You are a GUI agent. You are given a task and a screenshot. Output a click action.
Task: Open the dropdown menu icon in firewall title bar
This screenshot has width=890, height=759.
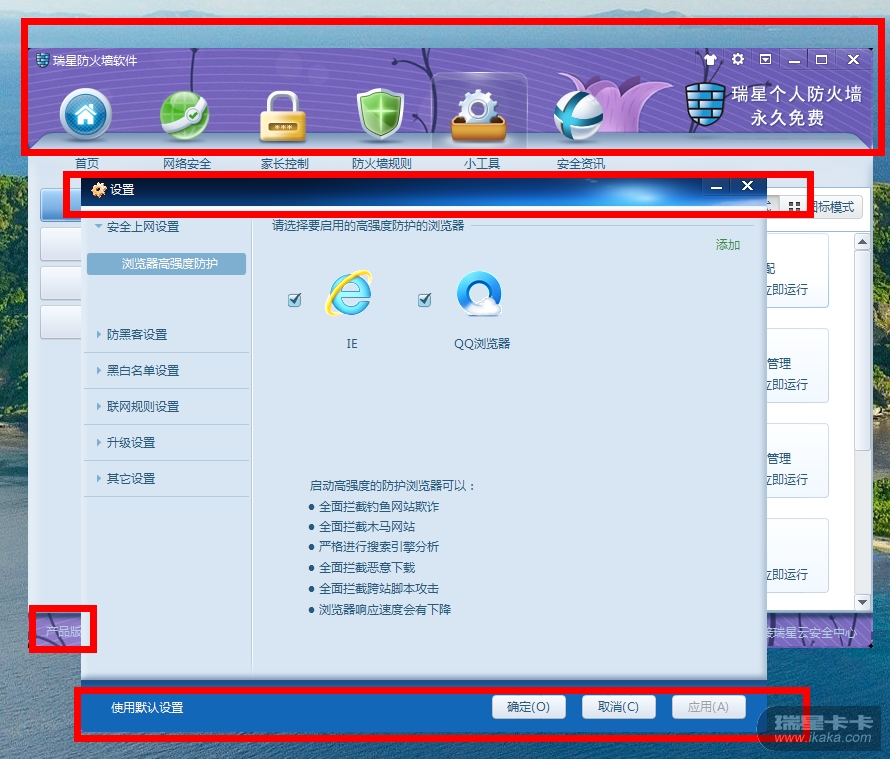coord(765,59)
